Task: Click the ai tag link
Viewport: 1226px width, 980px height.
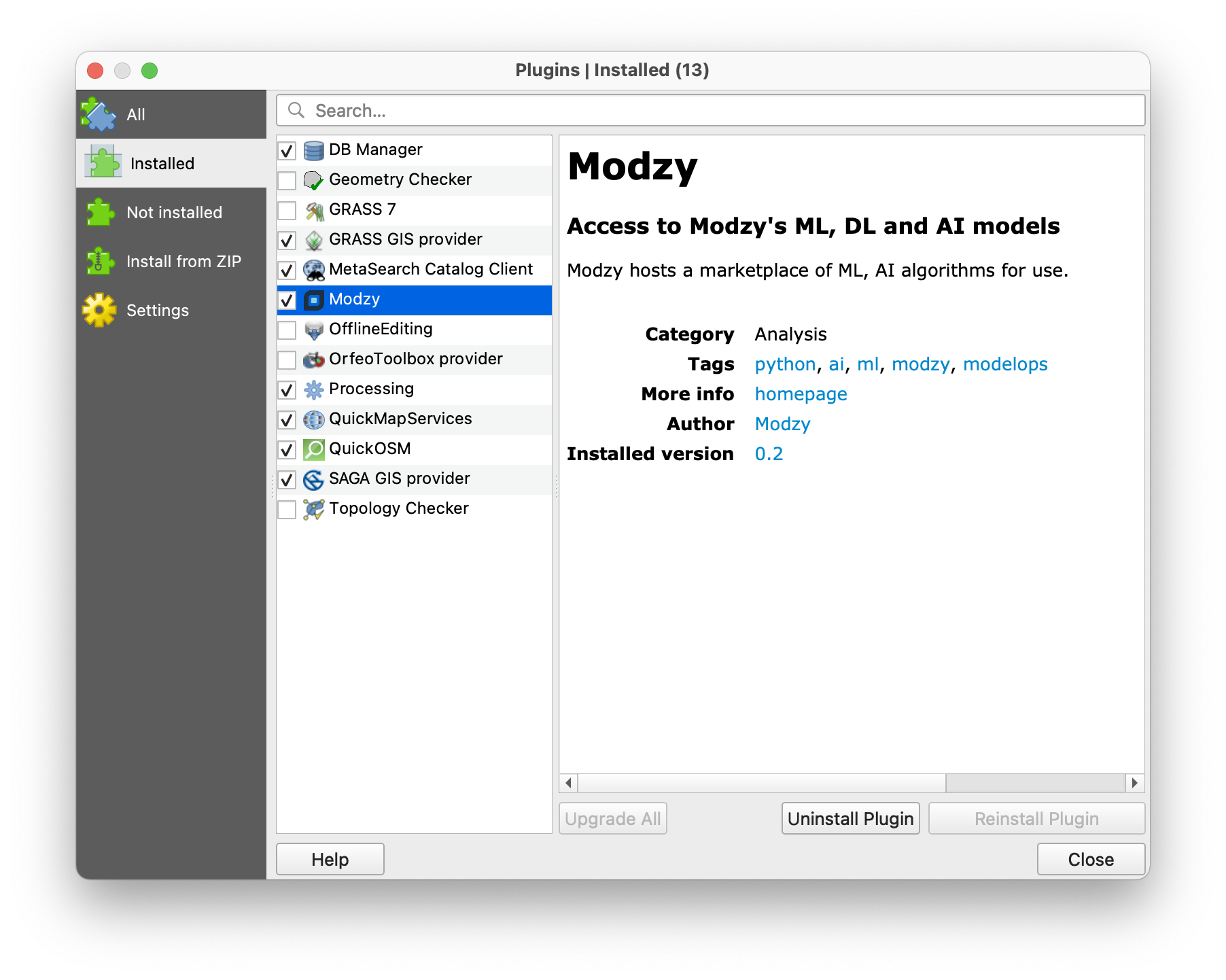Action: tap(837, 364)
